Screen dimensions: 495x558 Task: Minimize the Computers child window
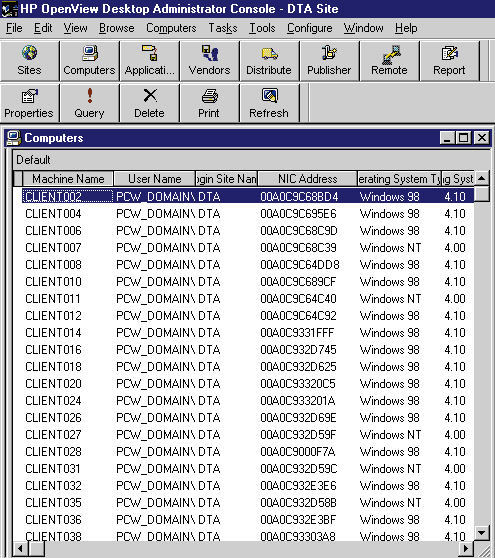click(447, 138)
